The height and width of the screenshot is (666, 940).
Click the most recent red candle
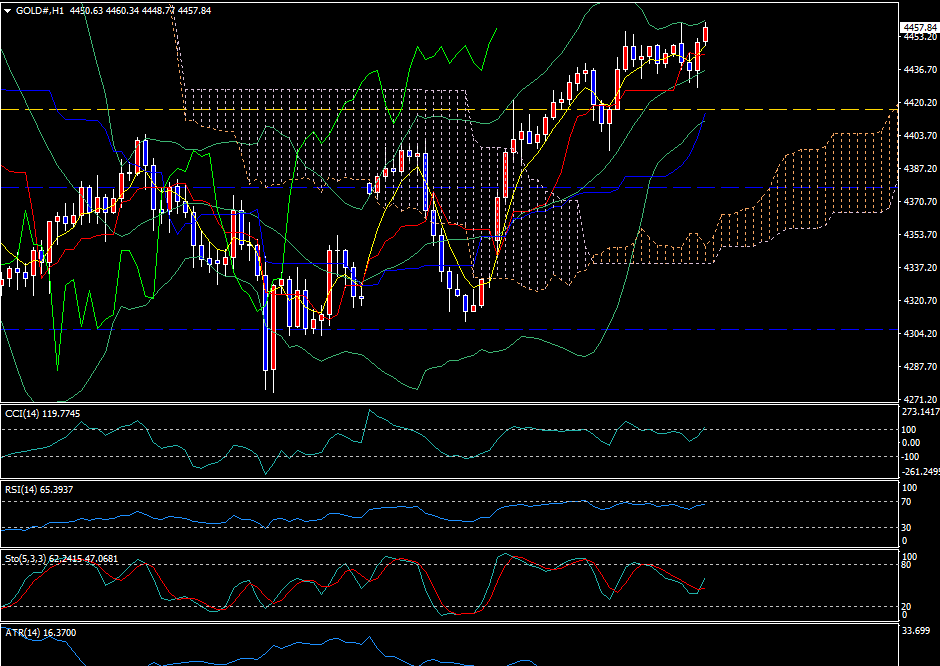point(706,34)
